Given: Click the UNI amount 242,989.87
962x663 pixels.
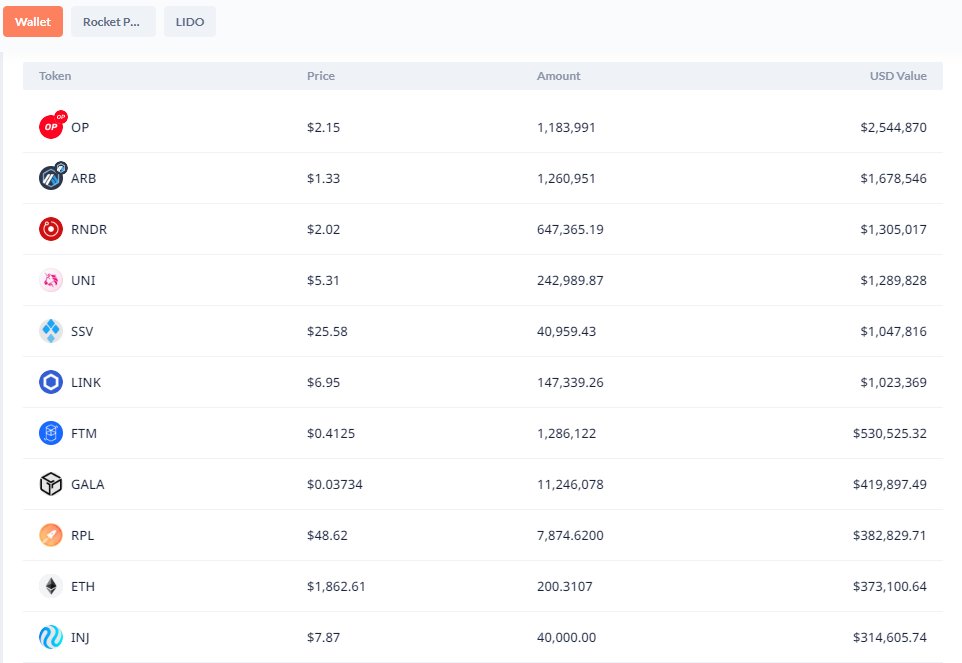Looking at the screenshot, I should coord(570,280).
